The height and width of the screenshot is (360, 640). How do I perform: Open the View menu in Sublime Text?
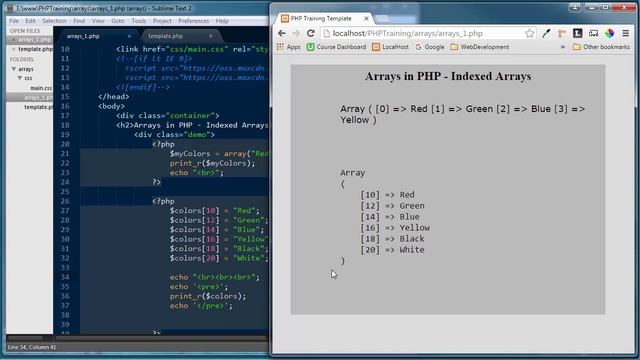98,21
